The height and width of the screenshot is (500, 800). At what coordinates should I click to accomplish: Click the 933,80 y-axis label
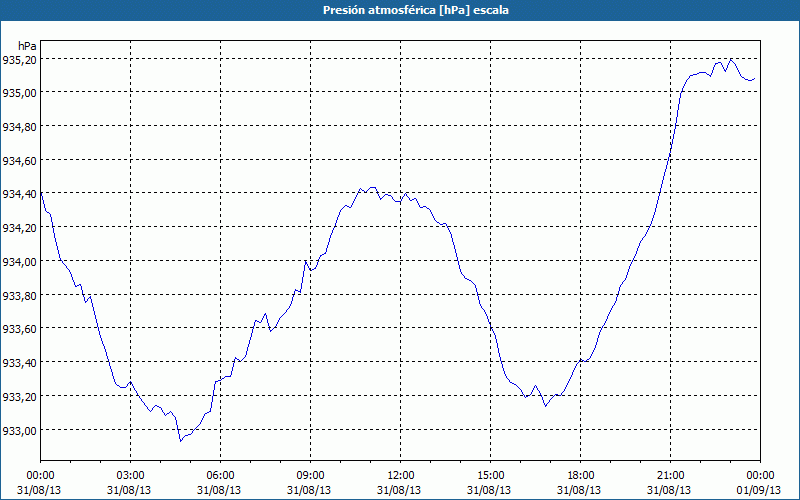click(x=19, y=296)
